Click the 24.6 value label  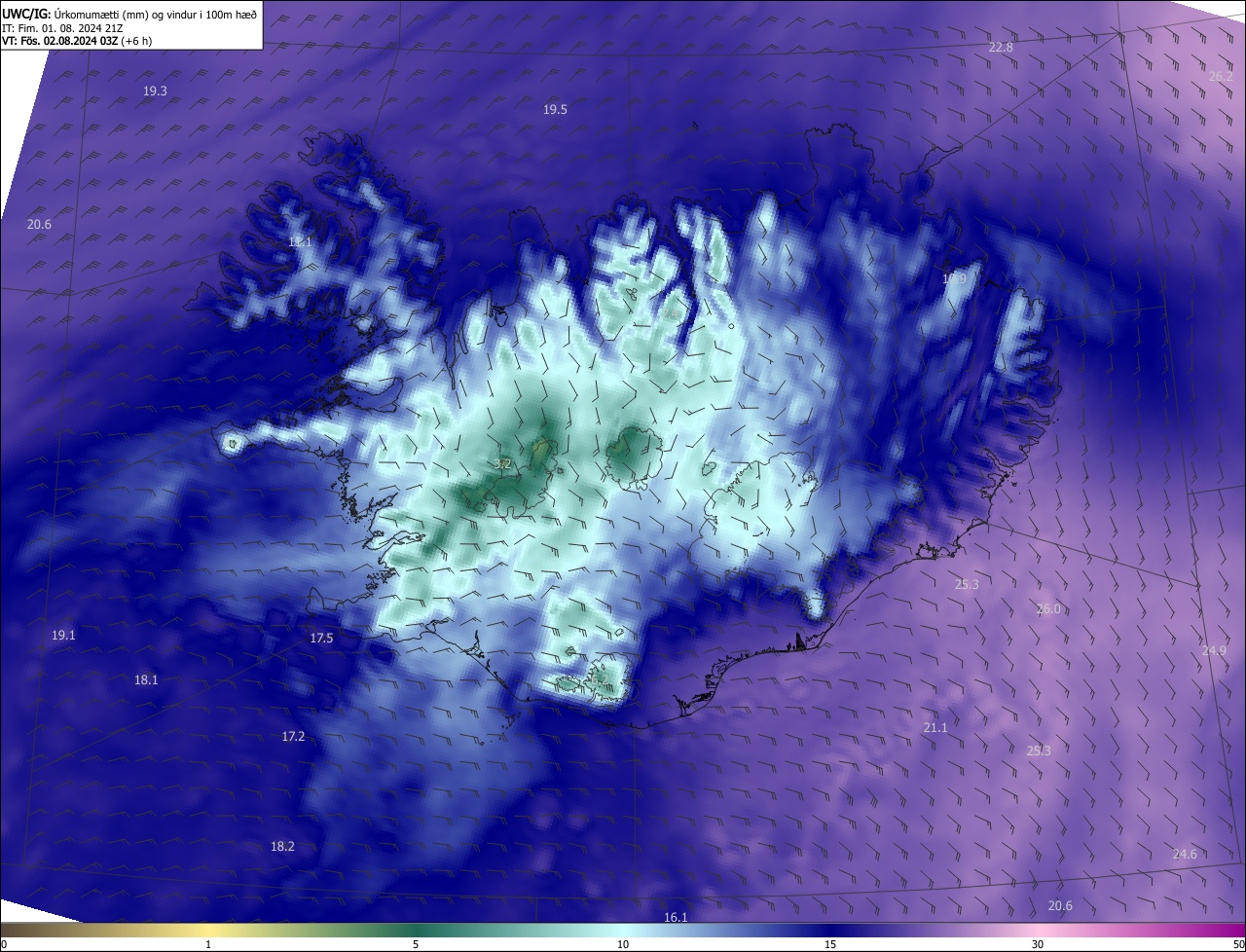(1185, 855)
